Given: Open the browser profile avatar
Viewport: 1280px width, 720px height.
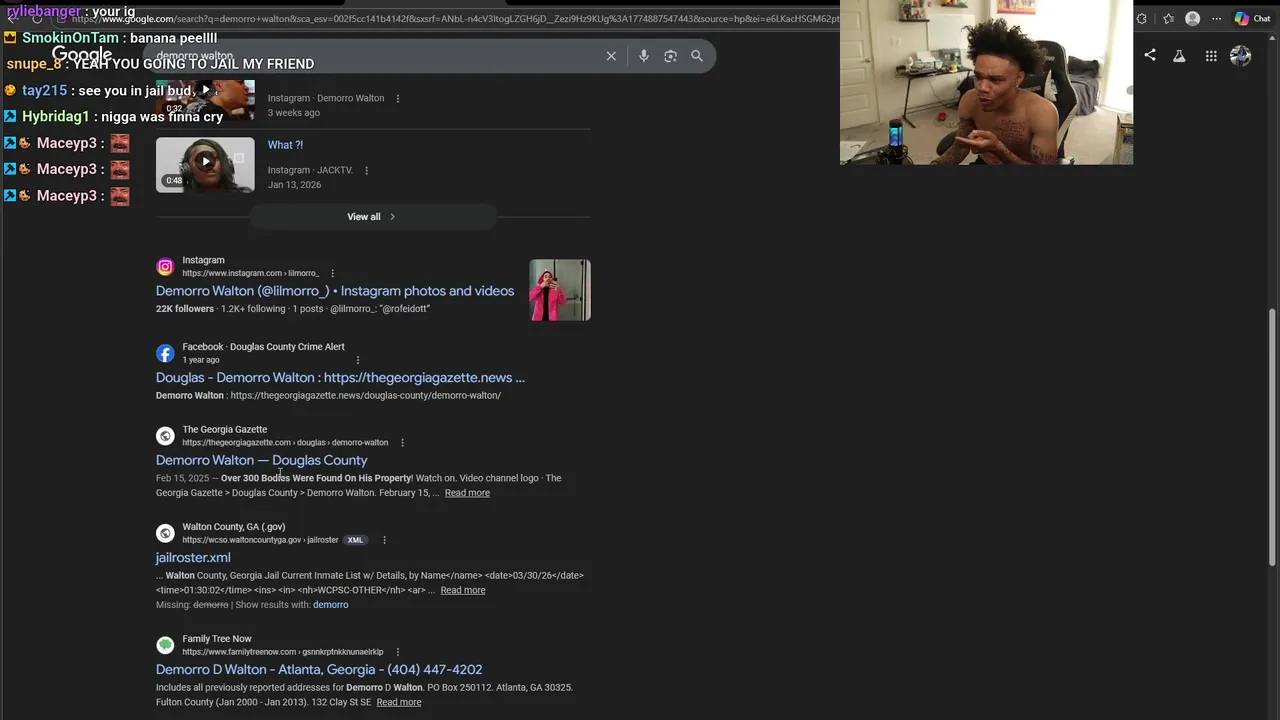Looking at the screenshot, I should pyautogui.click(x=1192, y=18).
